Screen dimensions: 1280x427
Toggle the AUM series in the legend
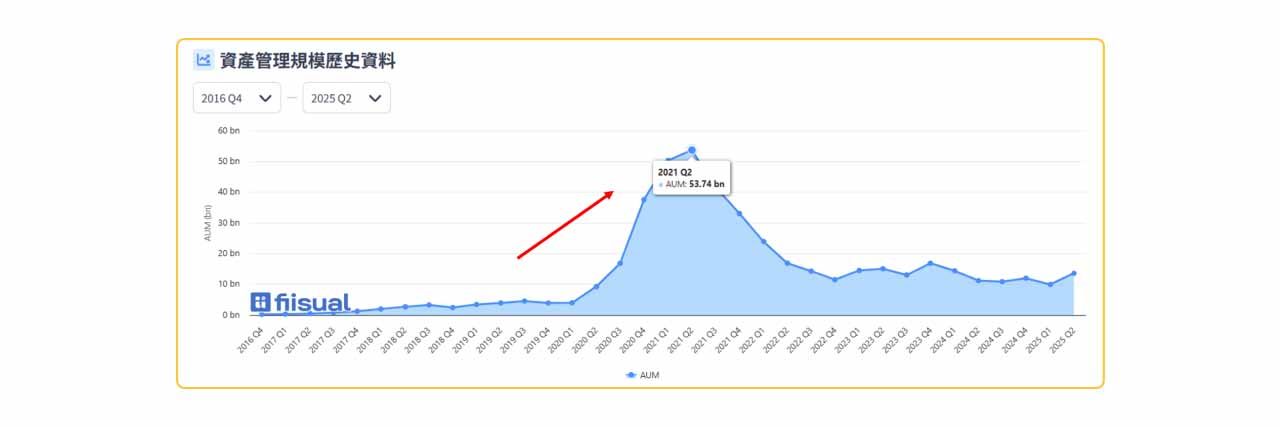pyautogui.click(x=642, y=375)
